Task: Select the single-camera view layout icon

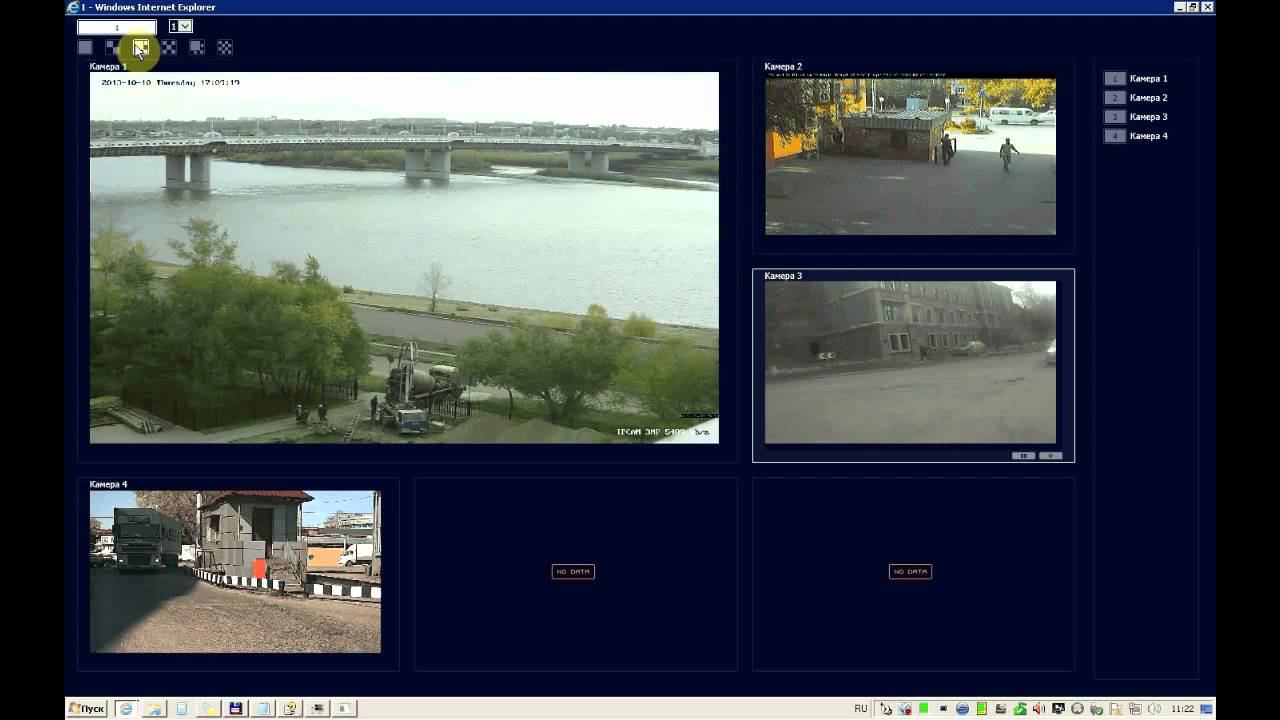Action: pyautogui.click(x=85, y=47)
